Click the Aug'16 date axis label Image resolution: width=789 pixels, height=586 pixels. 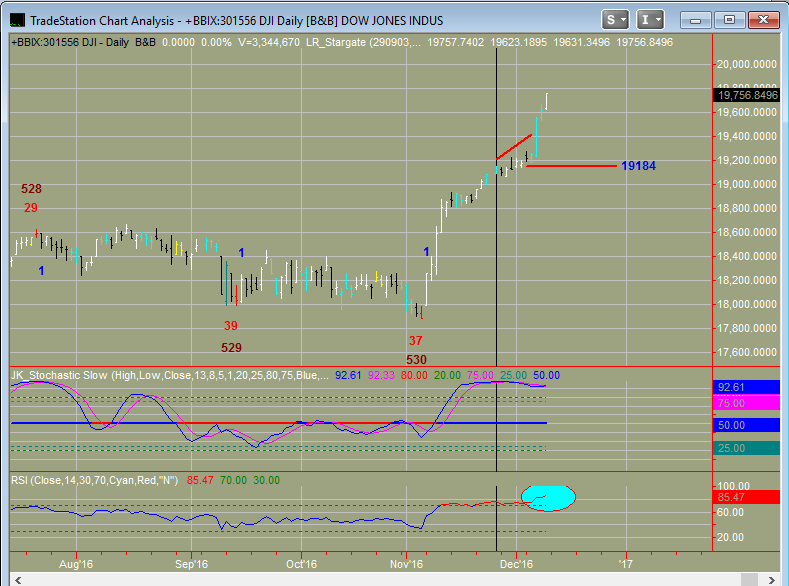pyautogui.click(x=76, y=564)
